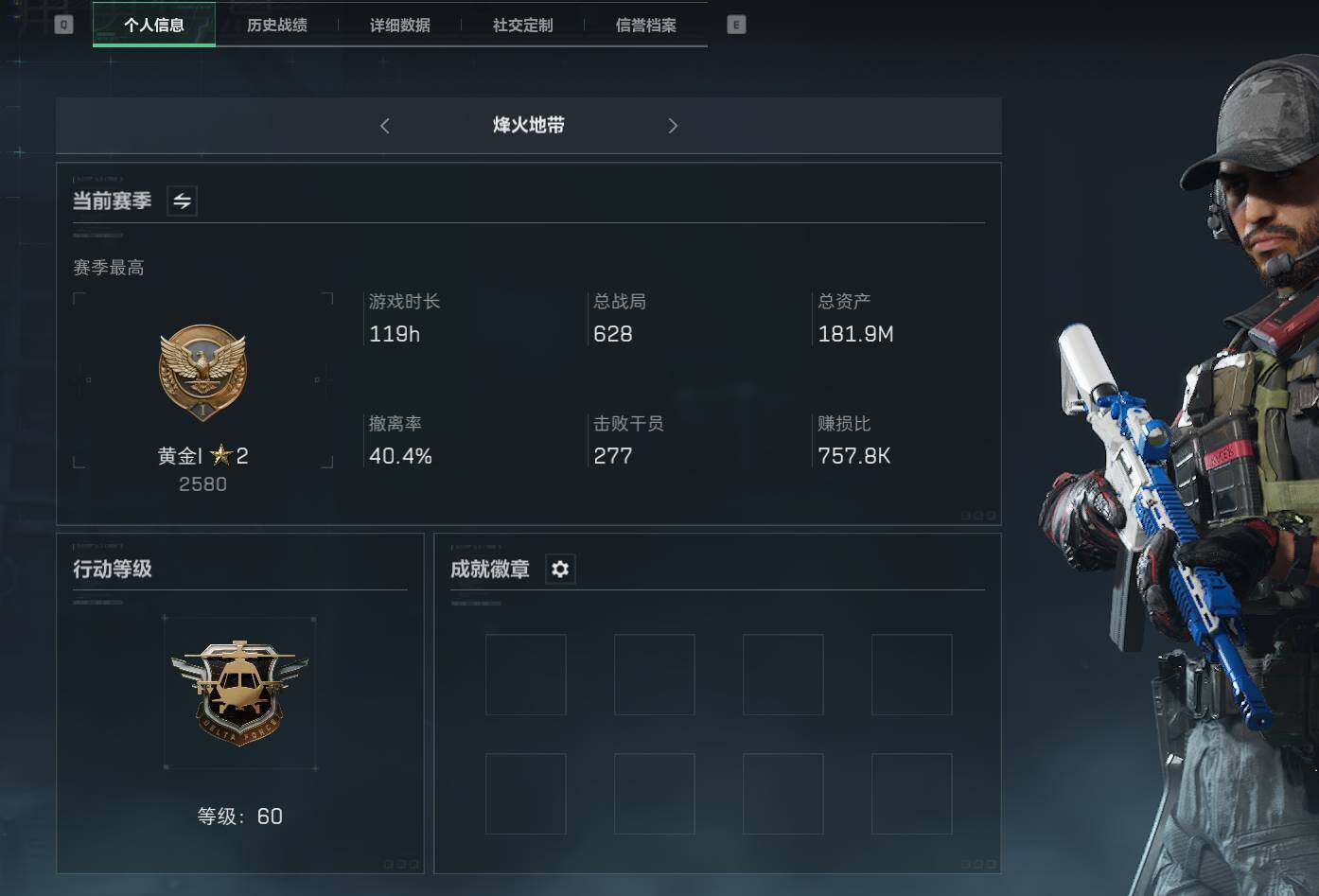Screen dimensions: 1319x896
Task: Select the first empty achievement badge slot
Action: [x=526, y=675]
